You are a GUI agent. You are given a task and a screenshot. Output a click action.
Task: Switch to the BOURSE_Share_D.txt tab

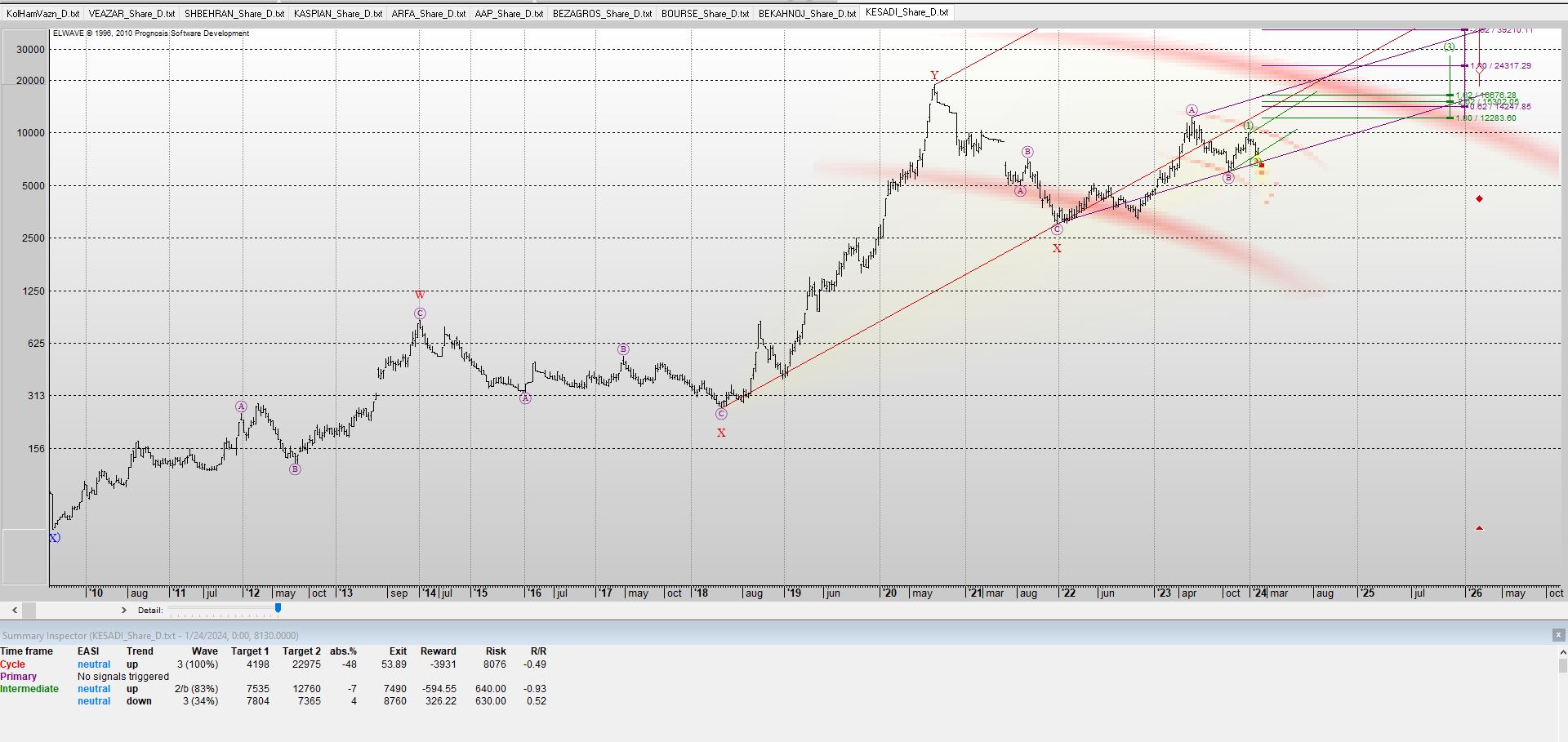tap(705, 13)
